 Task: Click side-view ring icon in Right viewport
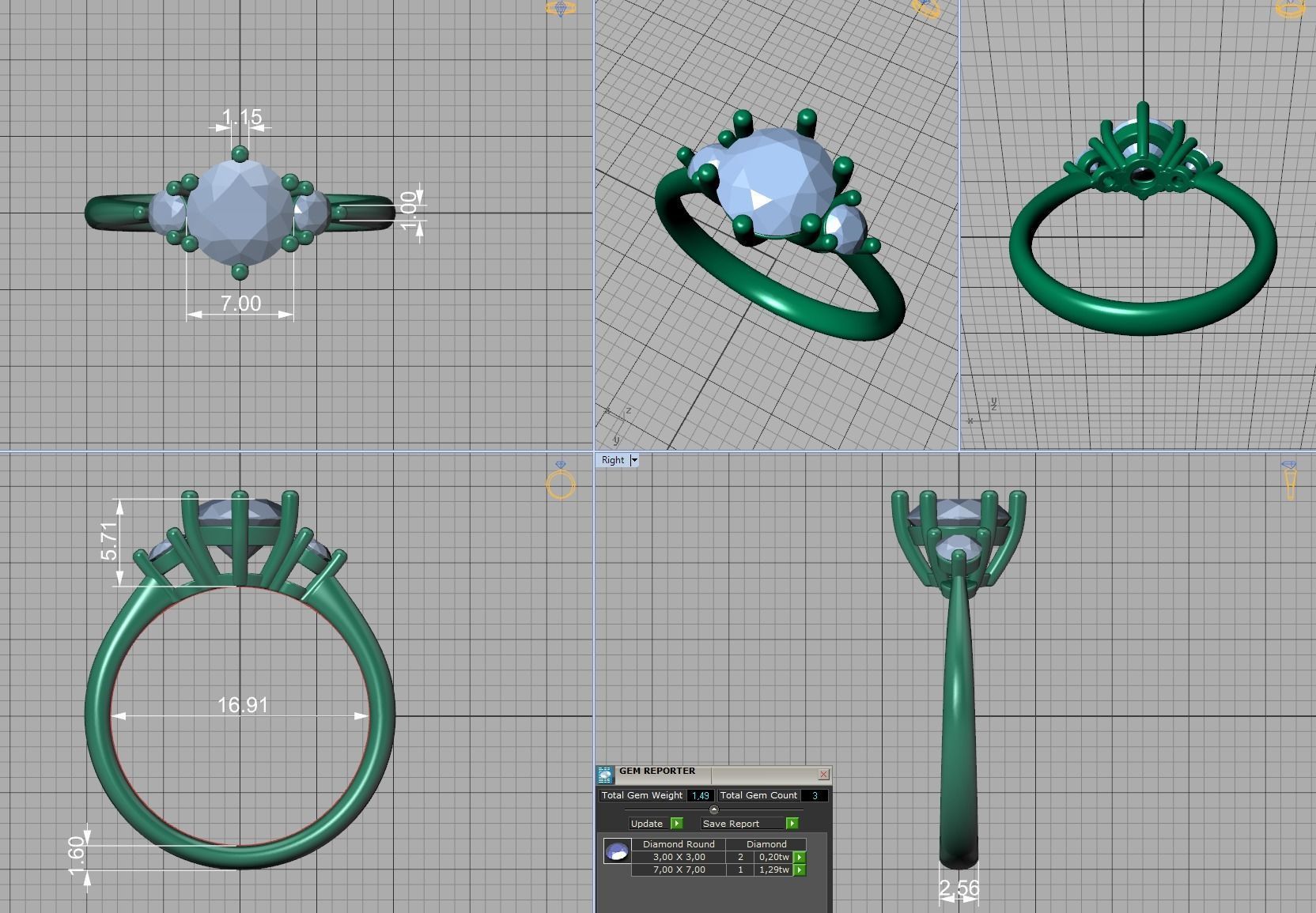(x=1289, y=481)
